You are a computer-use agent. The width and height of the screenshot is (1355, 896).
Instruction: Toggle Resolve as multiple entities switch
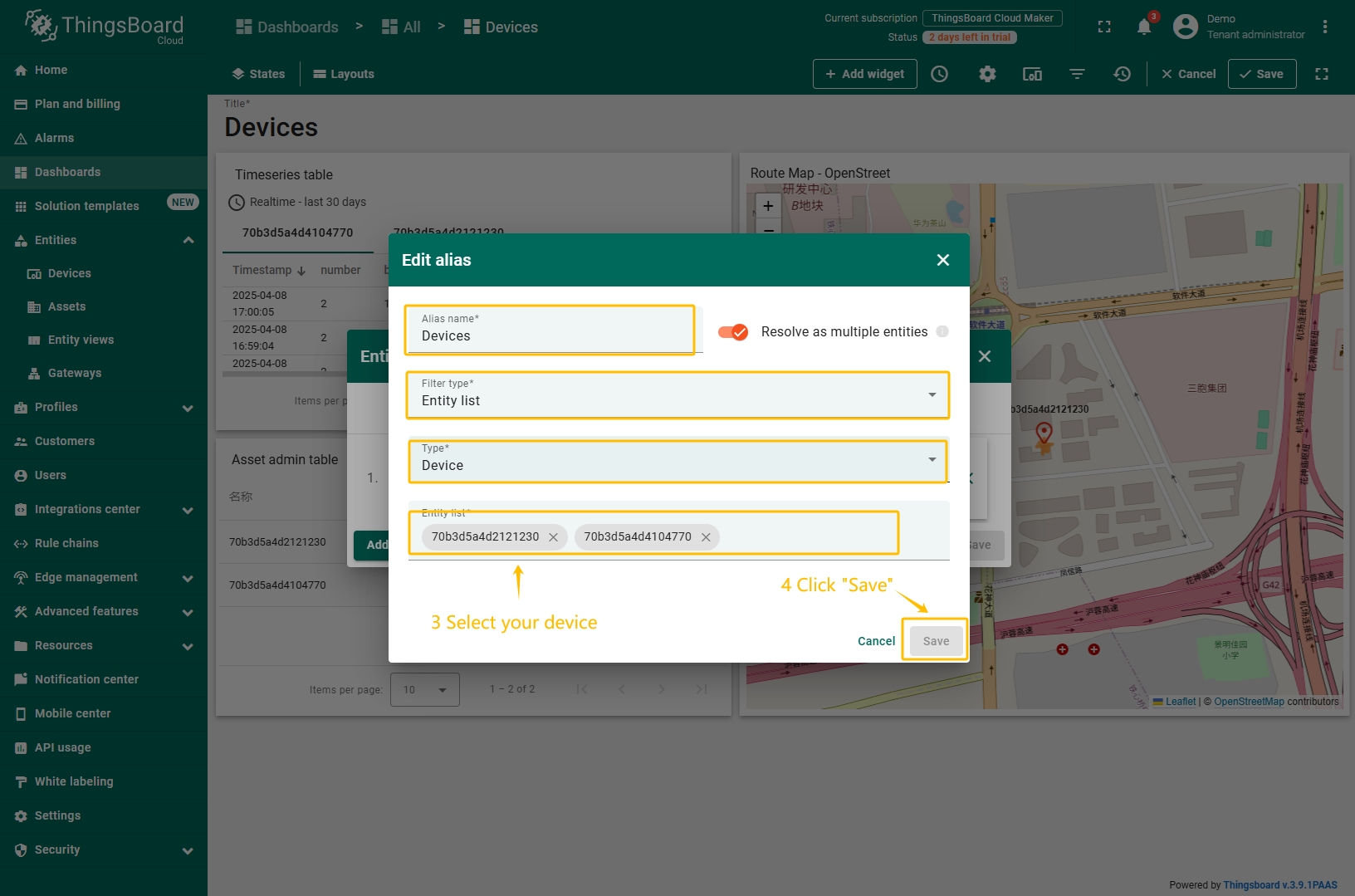point(733,332)
